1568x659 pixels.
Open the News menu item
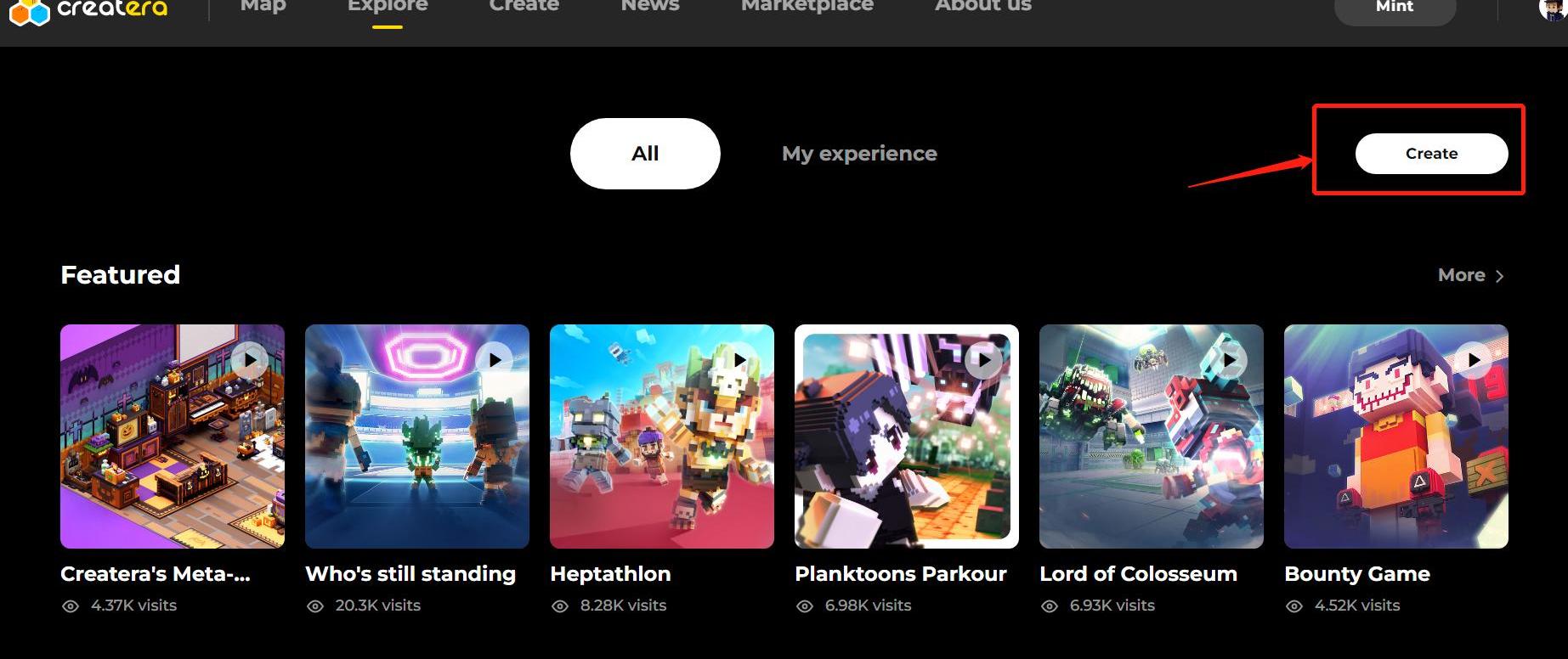pos(650,6)
